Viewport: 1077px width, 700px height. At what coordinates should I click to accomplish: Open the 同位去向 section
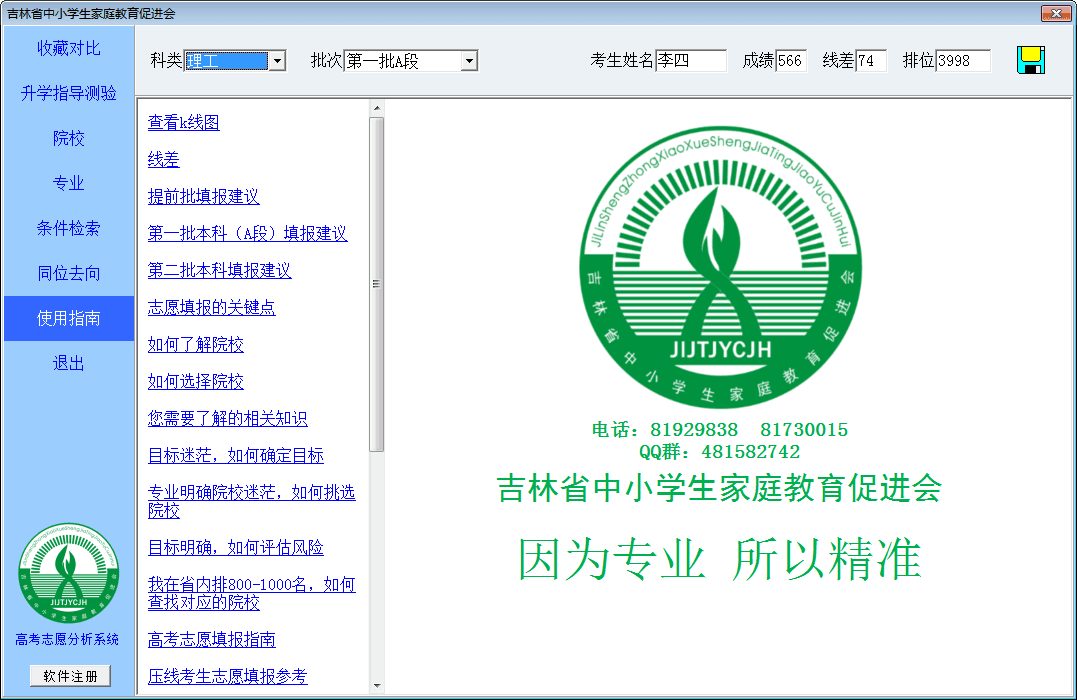pos(69,273)
